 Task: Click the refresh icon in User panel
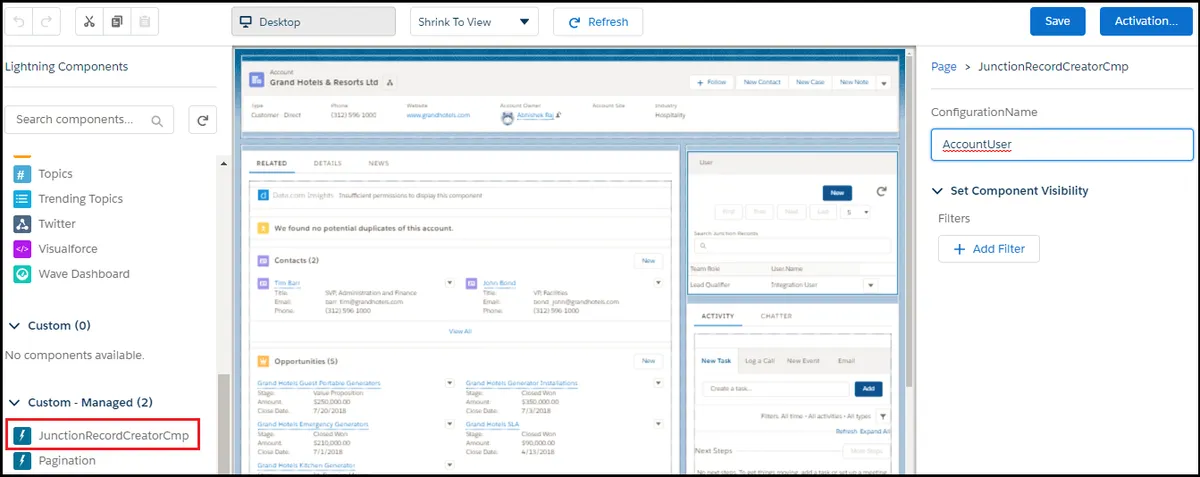pos(881,191)
